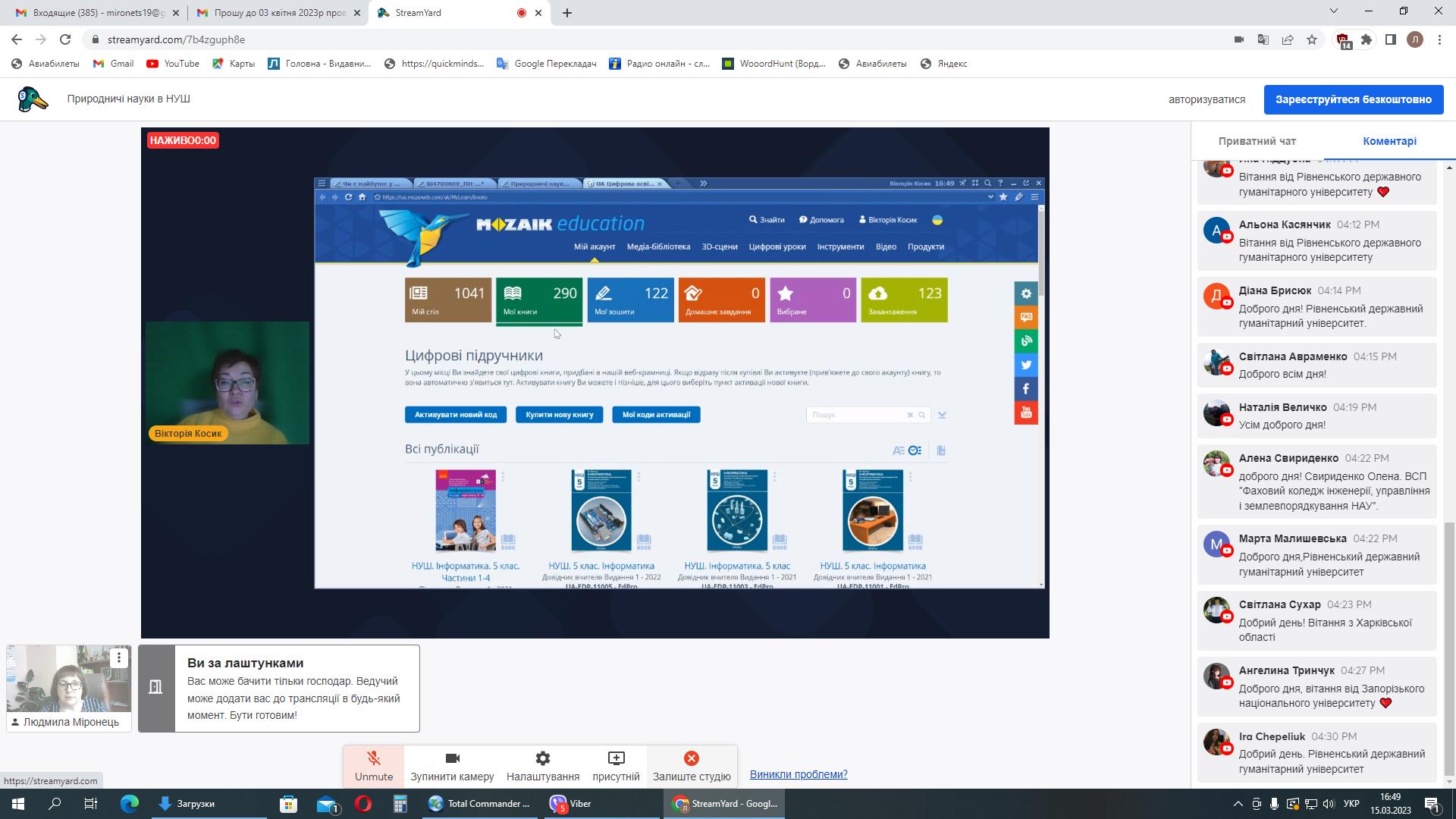
Task: Click Зареєструйтеся безкоштовно button
Action: (x=1354, y=99)
